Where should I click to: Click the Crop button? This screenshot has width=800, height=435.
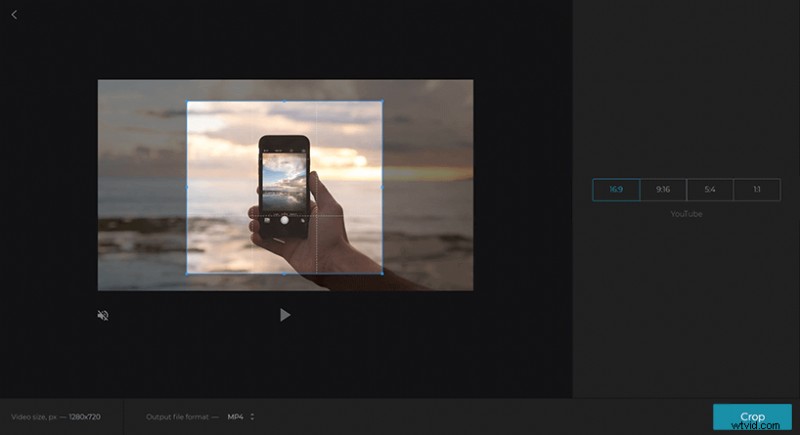coord(752,417)
